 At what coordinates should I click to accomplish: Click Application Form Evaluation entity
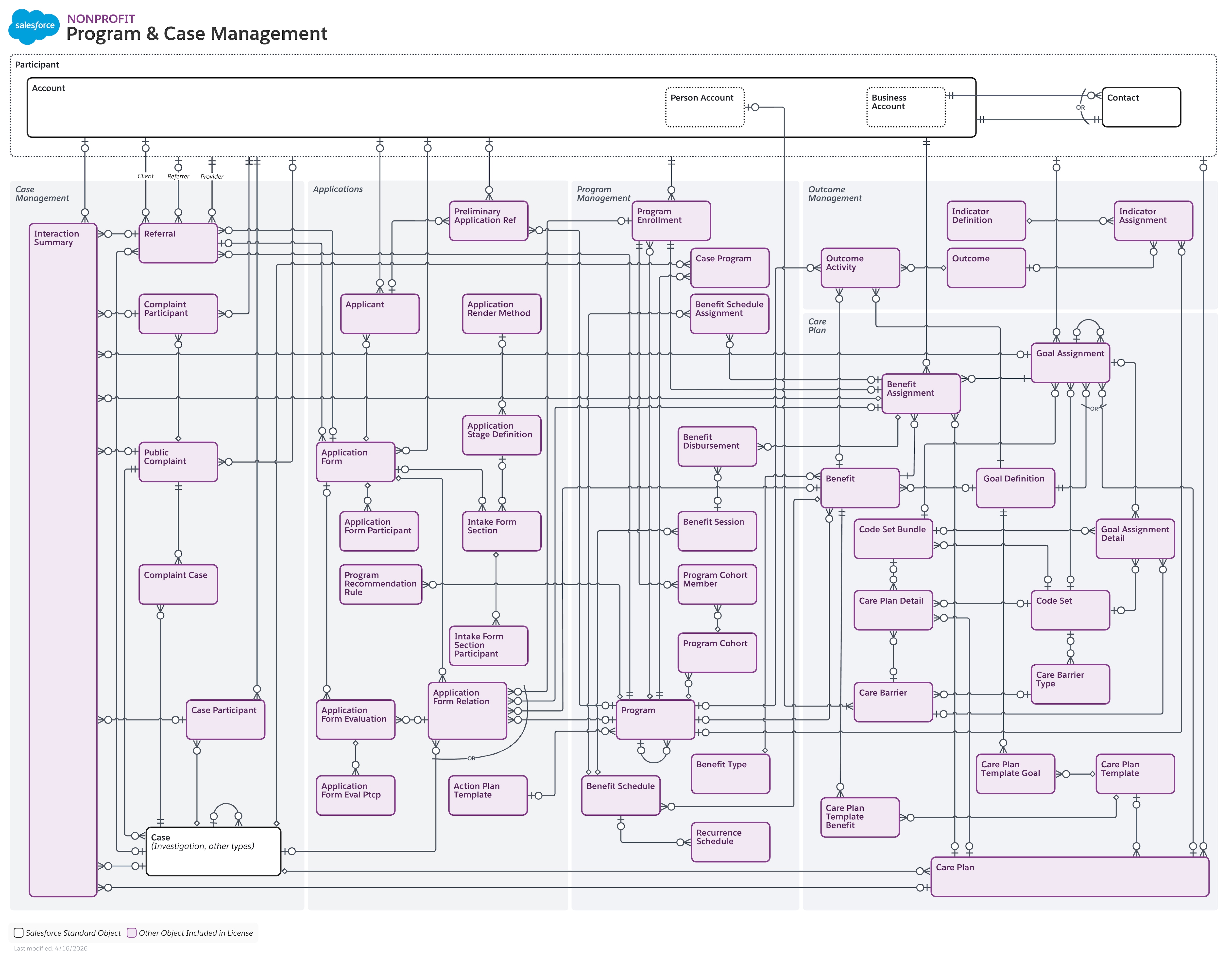click(355, 720)
